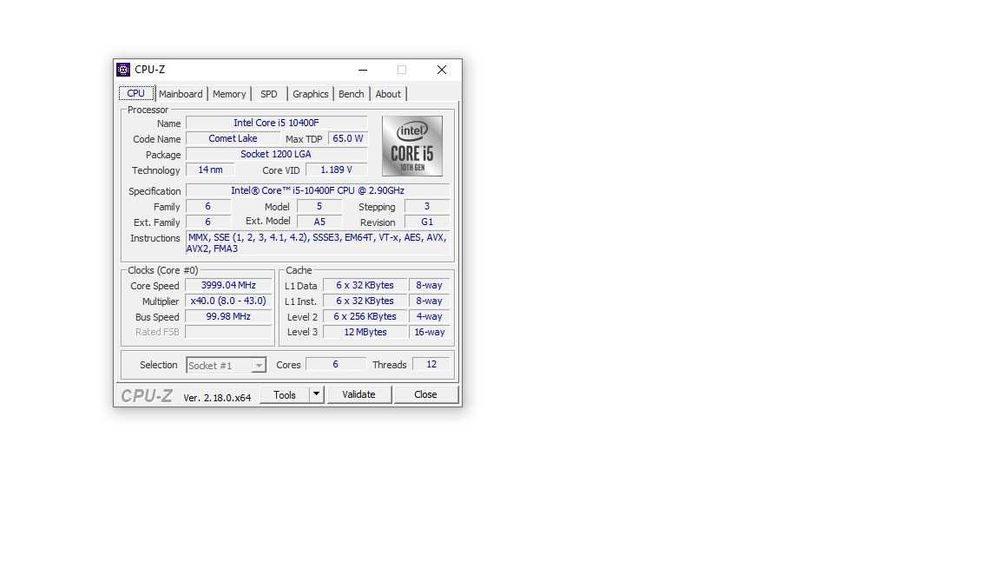Open the Bench tab
This screenshot has width=1000, height=563.
tap(351, 94)
